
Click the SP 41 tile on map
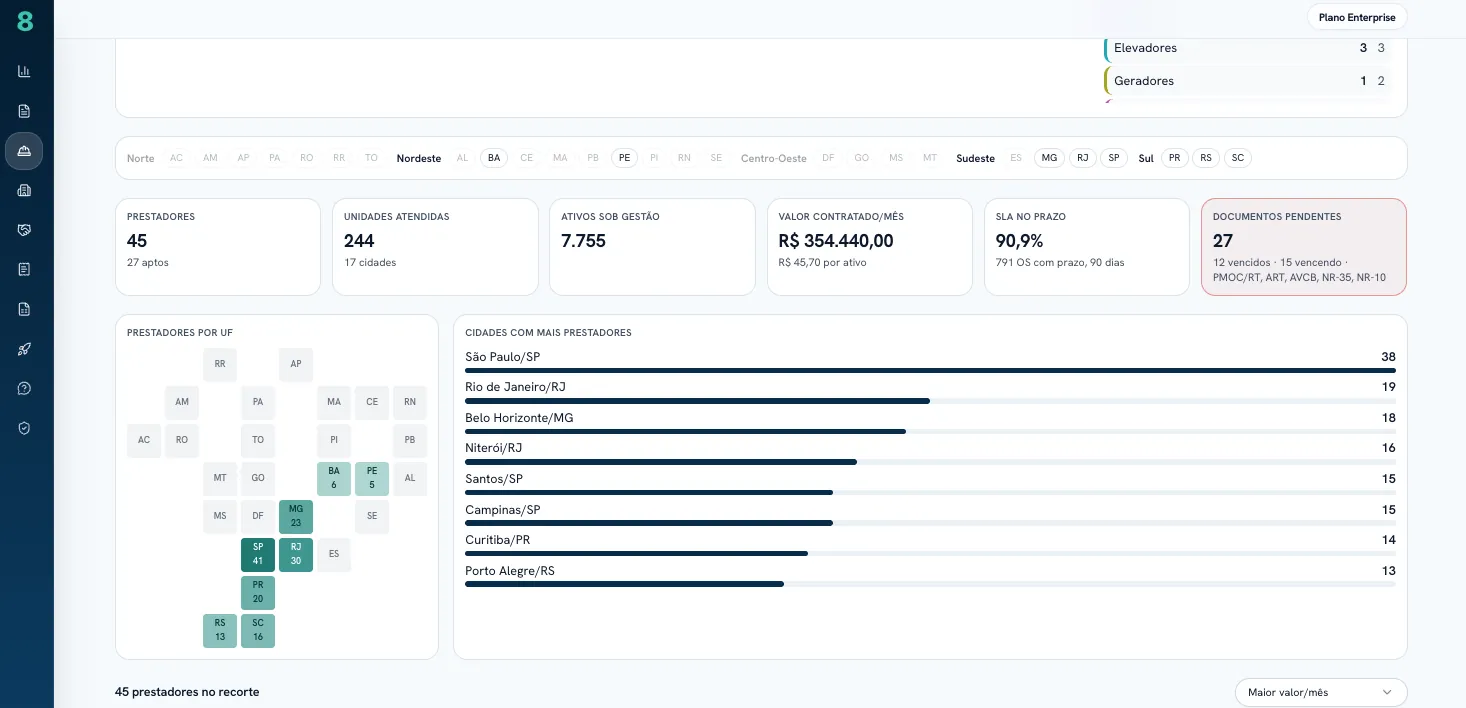click(x=258, y=555)
